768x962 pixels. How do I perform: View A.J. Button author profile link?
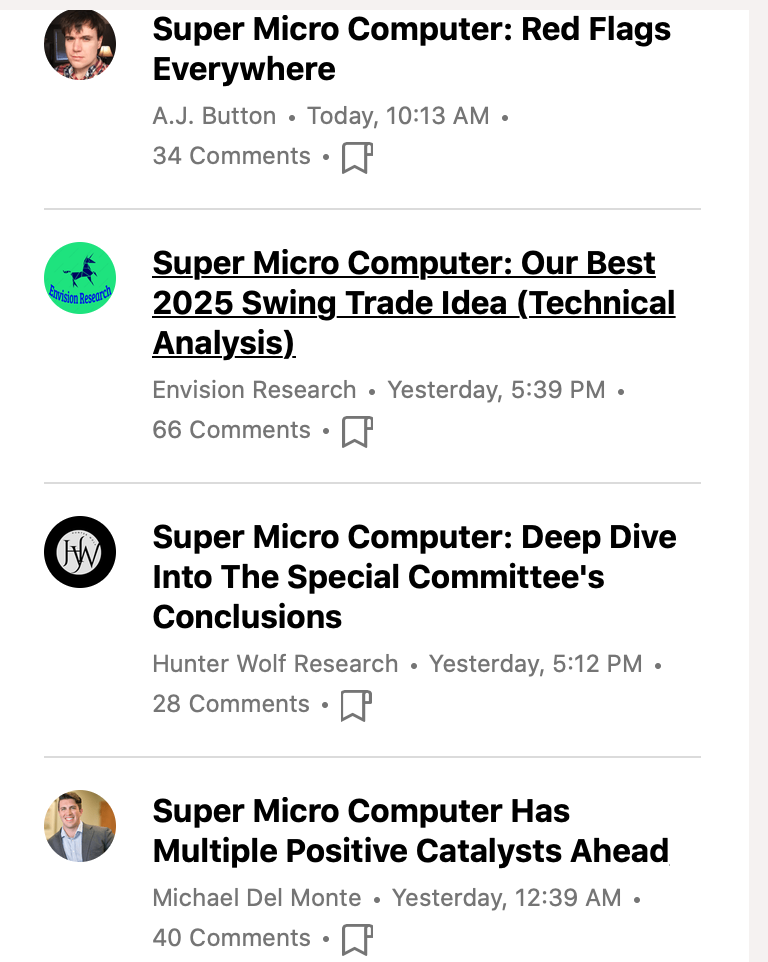click(214, 116)
